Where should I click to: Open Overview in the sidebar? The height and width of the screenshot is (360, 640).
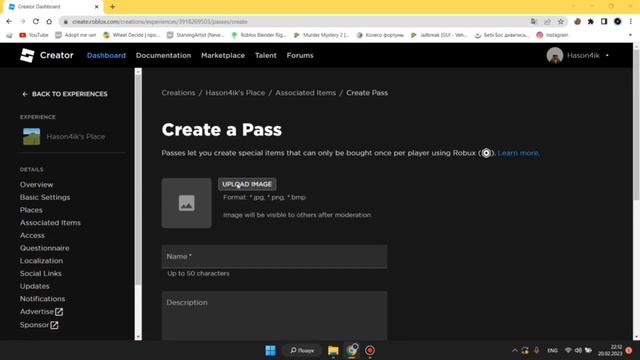(x=36, y=184)
